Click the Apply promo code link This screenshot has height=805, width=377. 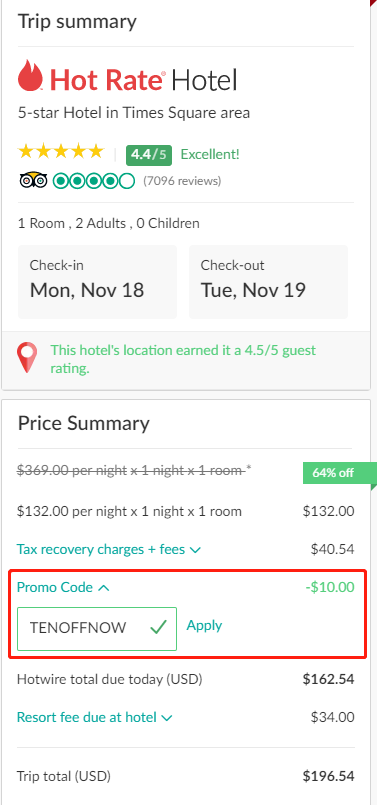[204, 625]
